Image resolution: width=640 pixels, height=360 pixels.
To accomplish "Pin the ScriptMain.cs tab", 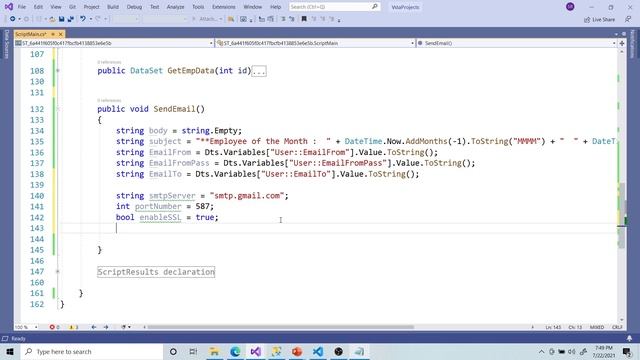I will [53, 34].
